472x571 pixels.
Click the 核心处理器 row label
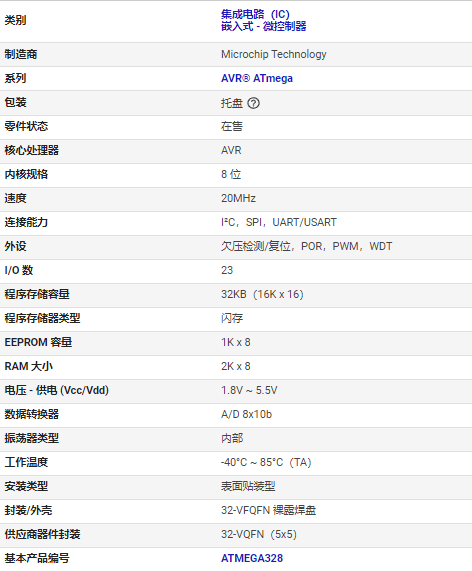[x=32, y=150]
